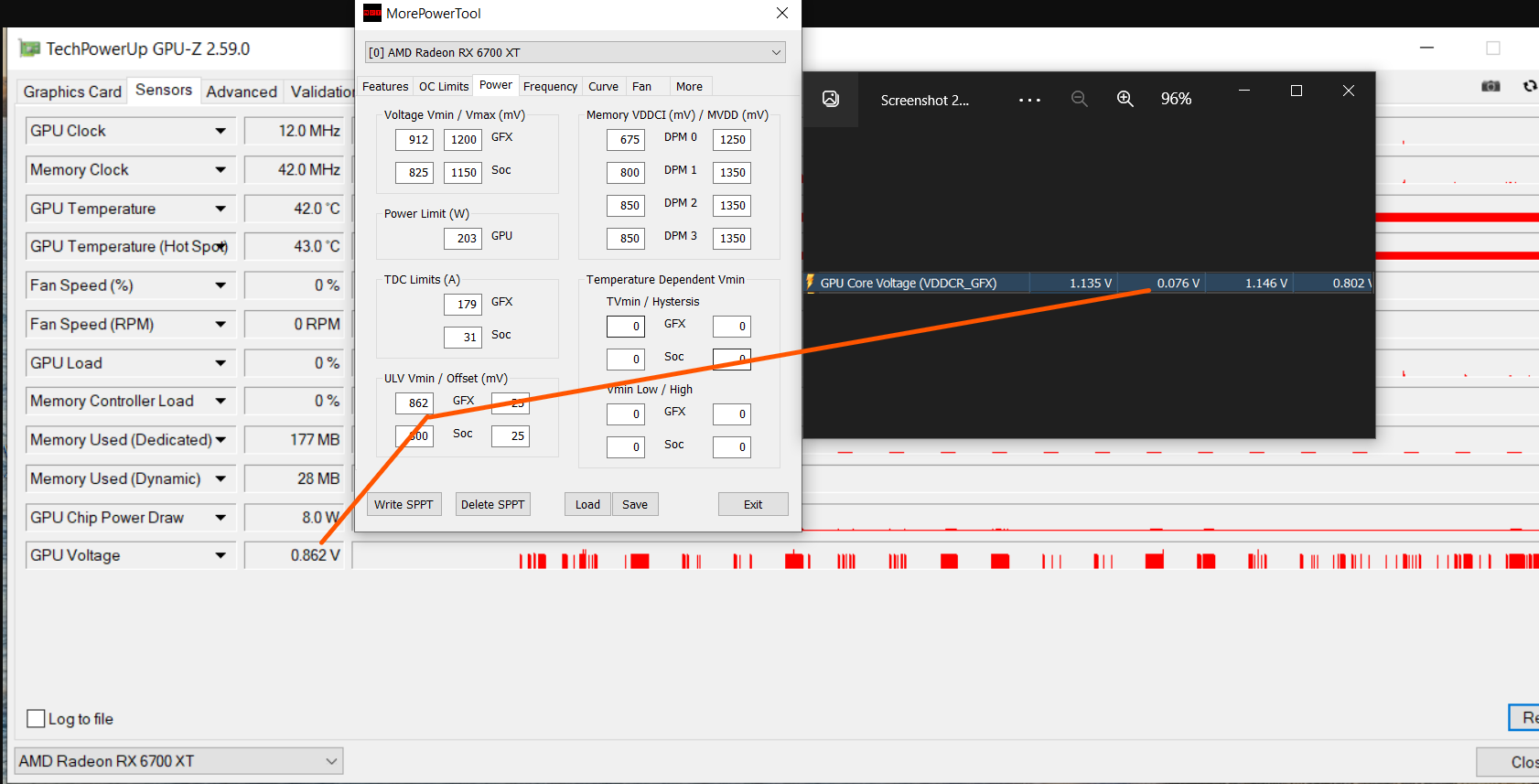Open the Memory Clock sensor dropdown
The height and width of the screenshot is (784, 1539).
(221, 170)
